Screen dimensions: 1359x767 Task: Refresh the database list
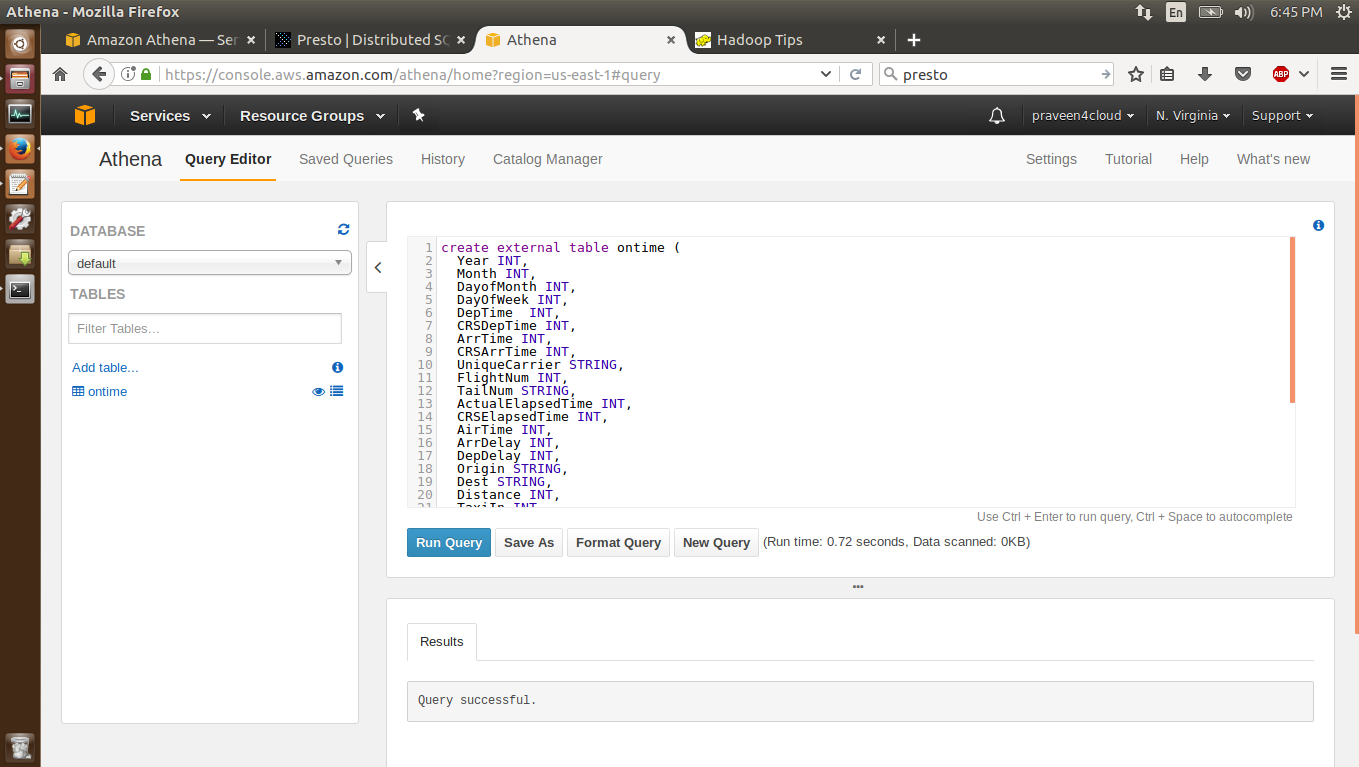(344, 229)
